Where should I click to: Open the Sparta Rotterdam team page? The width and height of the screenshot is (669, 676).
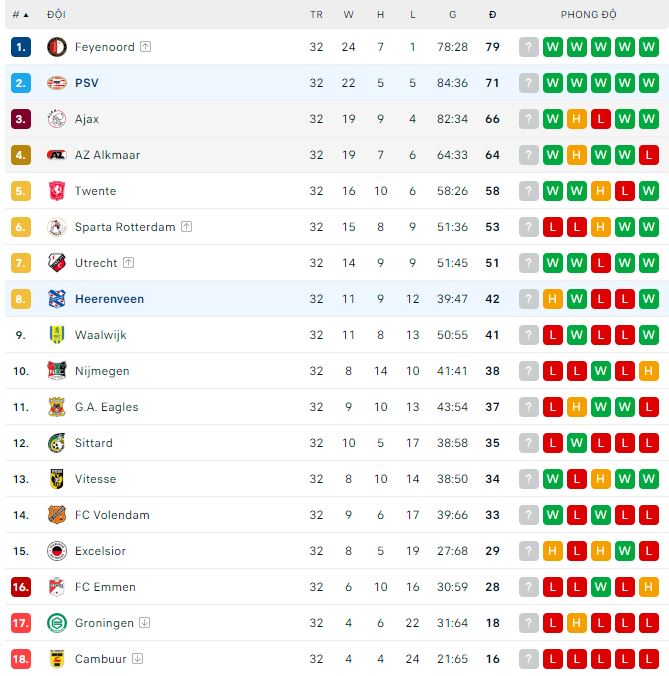tap(125, 227)
